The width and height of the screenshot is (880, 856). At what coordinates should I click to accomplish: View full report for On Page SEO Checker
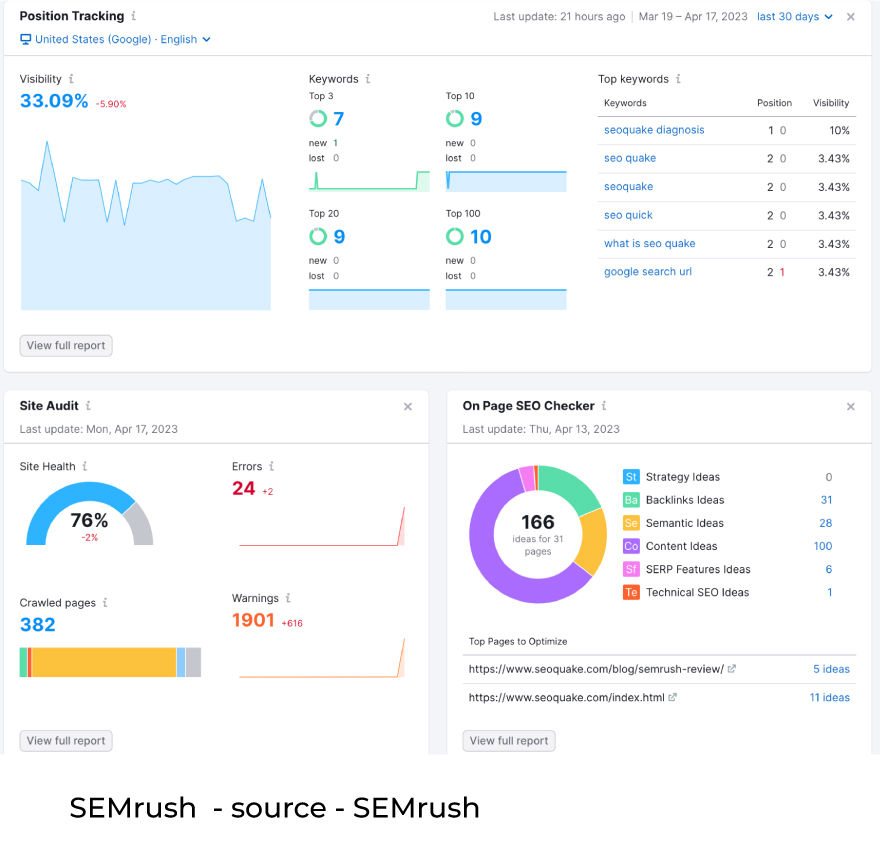pyautogui.click(x=509, y=741)
